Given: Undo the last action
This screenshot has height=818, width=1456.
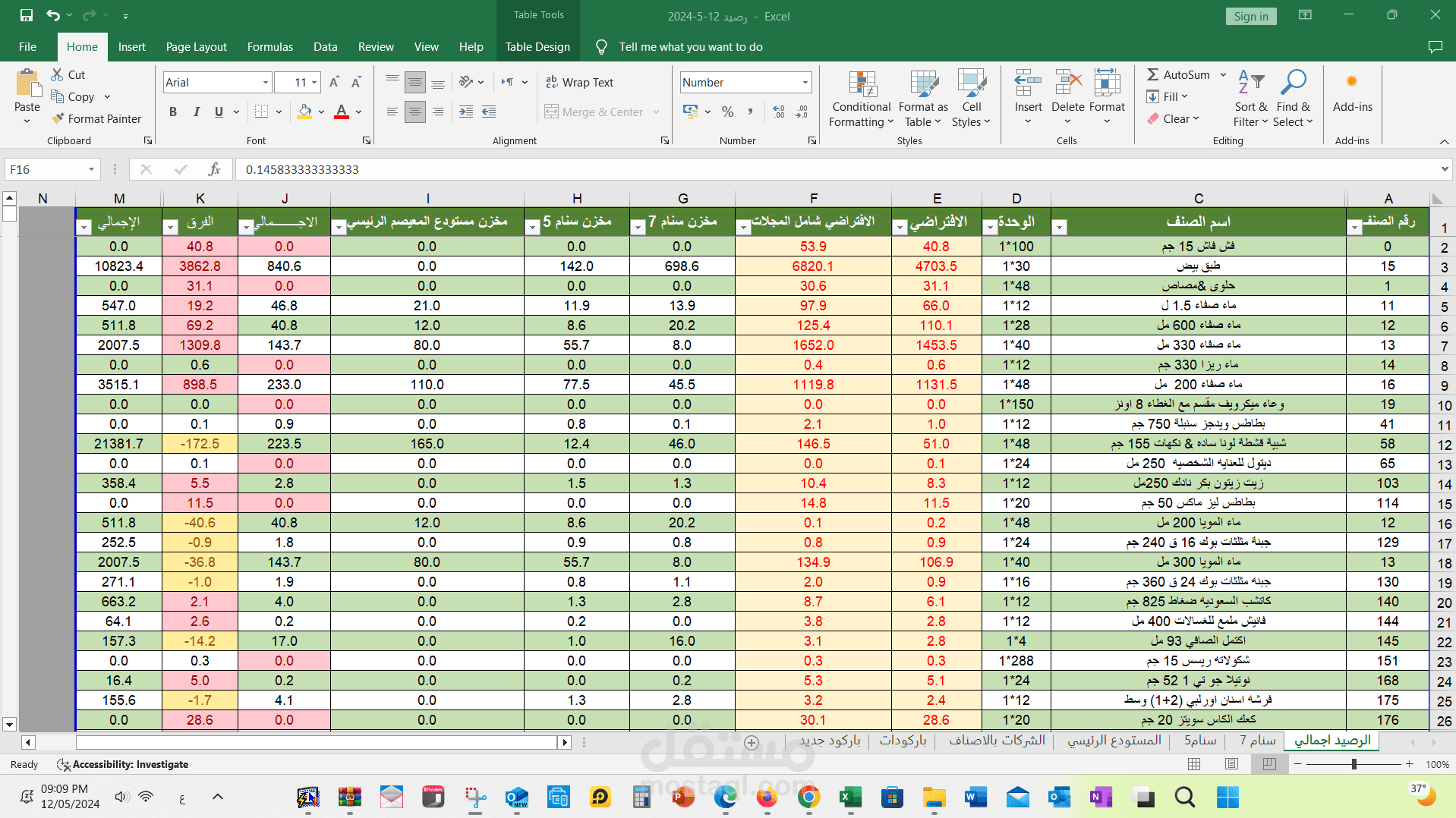Looking at the screenshot, I should coord(52,15).
